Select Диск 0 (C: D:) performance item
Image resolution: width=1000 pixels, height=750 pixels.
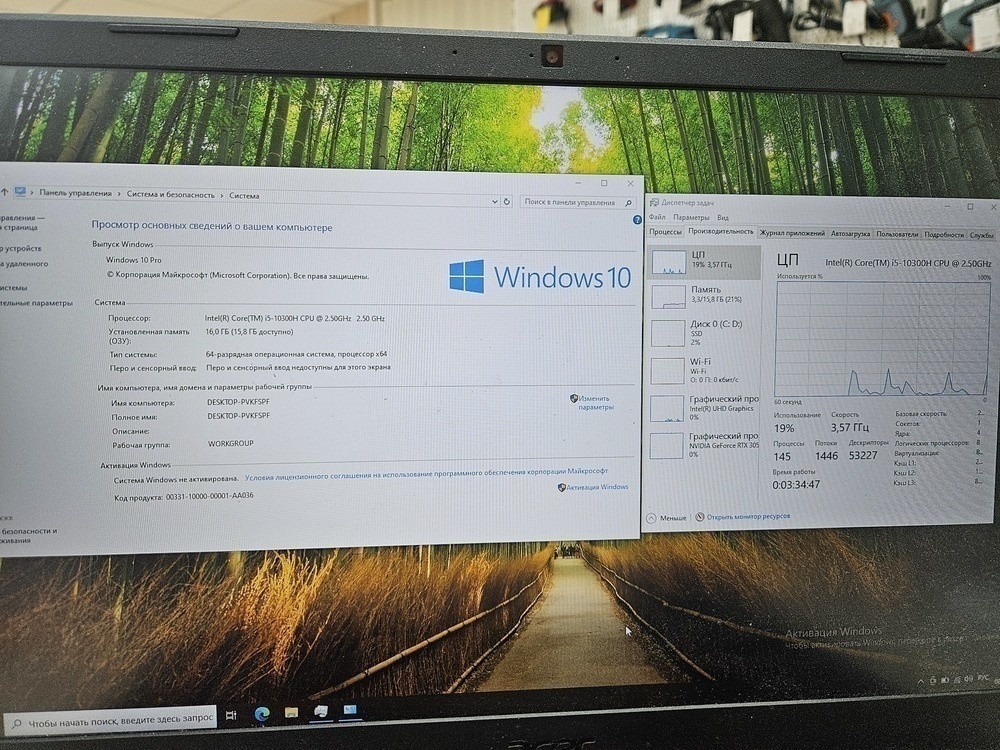[x=703, y=332]
